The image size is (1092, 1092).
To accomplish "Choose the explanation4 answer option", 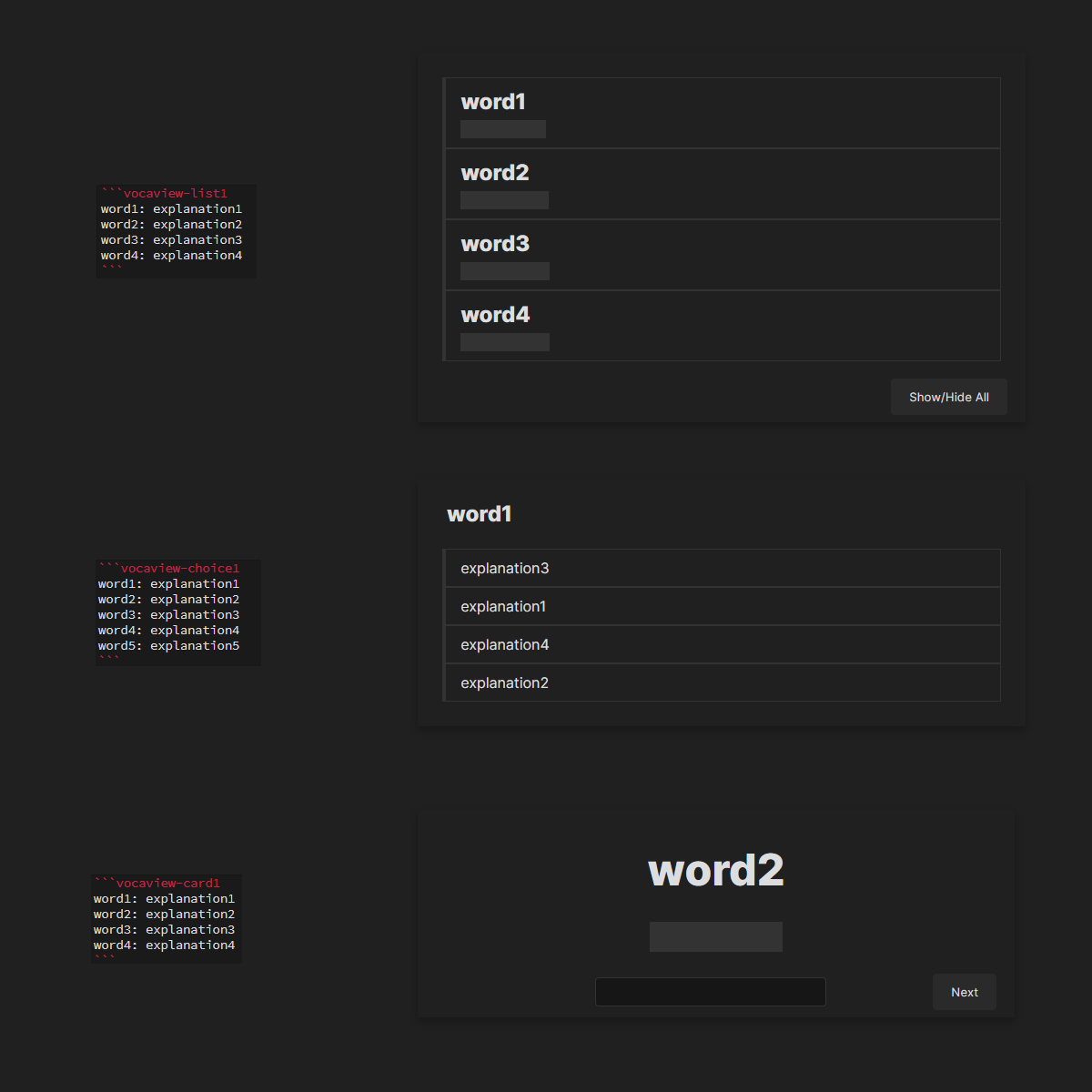I will 723,644.
